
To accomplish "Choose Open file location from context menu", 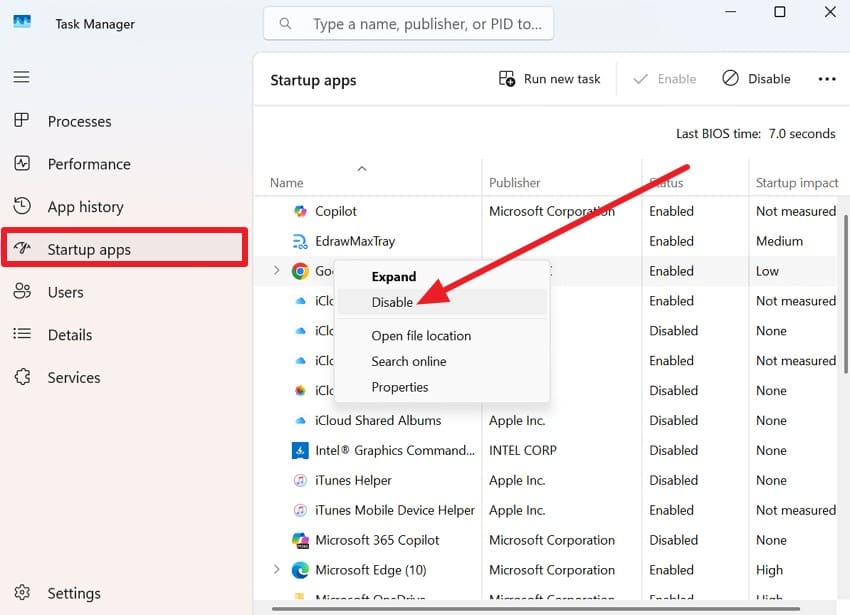I will coord(420,335).
